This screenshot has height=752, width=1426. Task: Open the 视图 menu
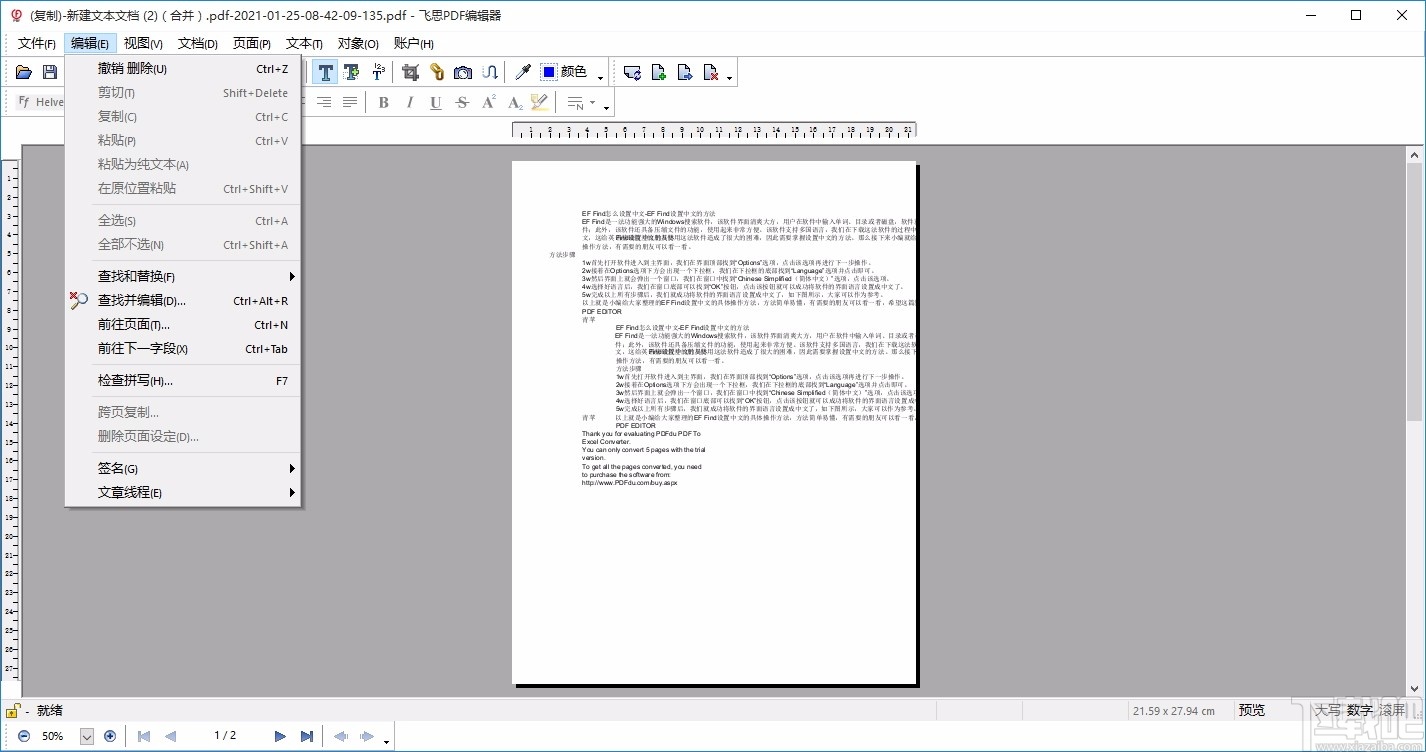click(143, 43)
